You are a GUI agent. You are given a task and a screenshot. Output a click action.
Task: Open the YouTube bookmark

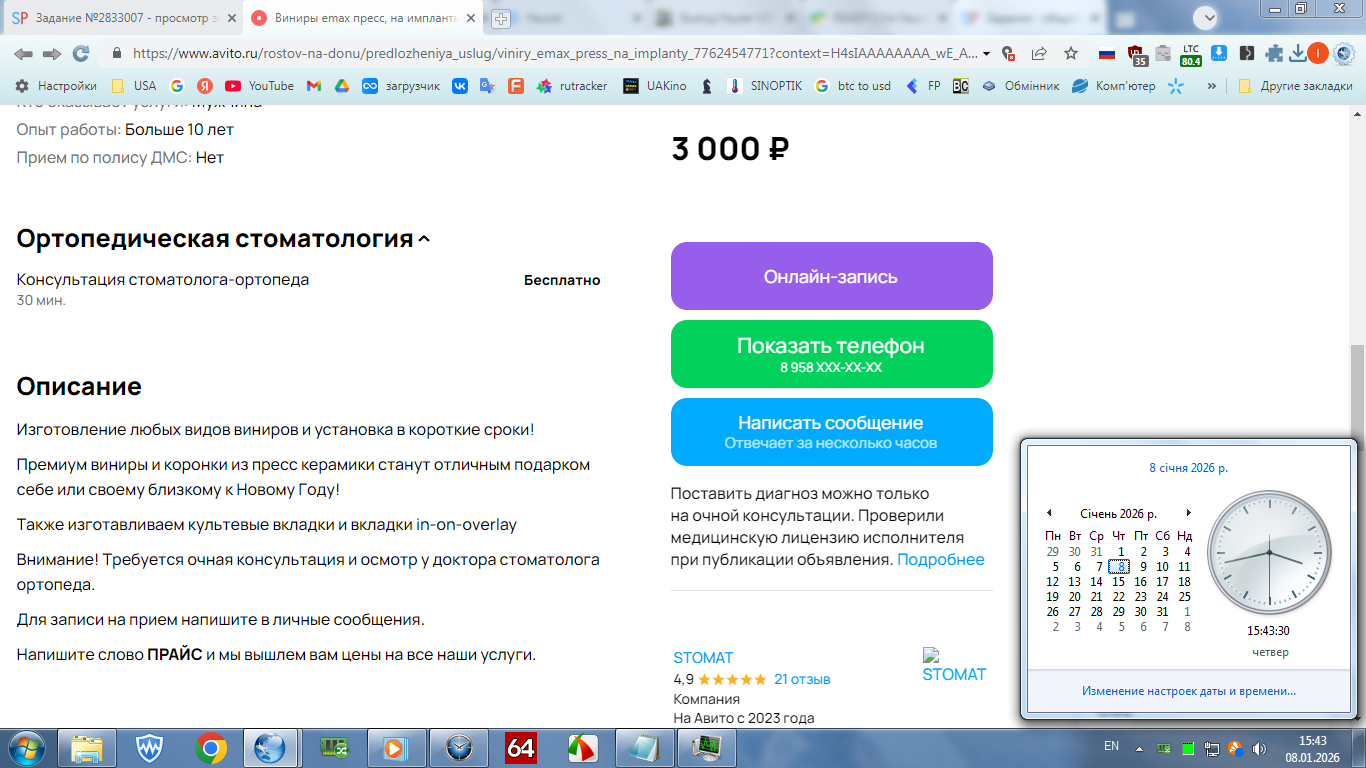tap(259, 86)
